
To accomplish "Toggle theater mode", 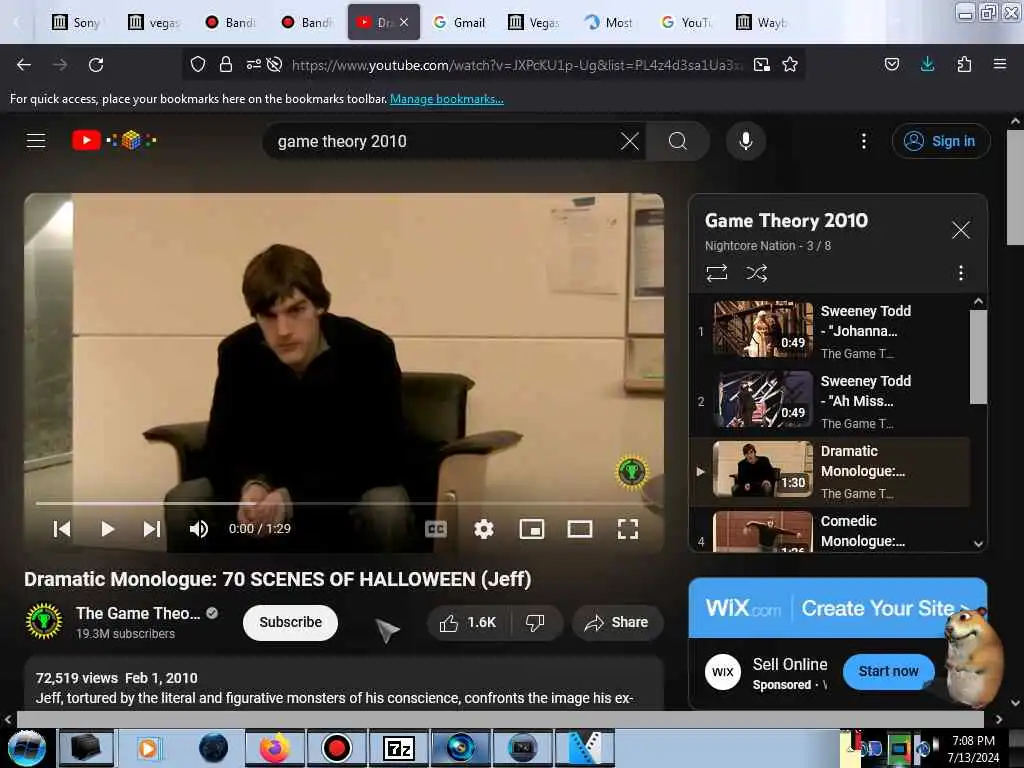I will 579,529.
